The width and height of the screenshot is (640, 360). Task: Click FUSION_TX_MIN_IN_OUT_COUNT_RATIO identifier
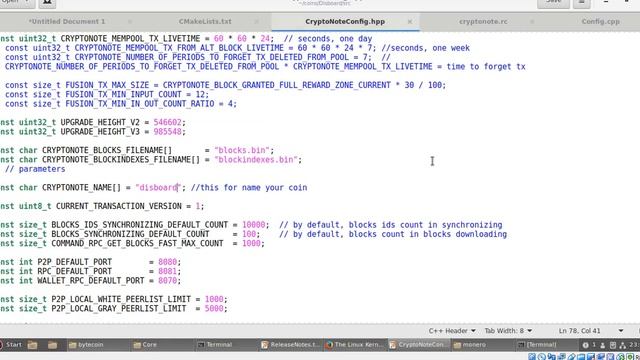[140, 104]
